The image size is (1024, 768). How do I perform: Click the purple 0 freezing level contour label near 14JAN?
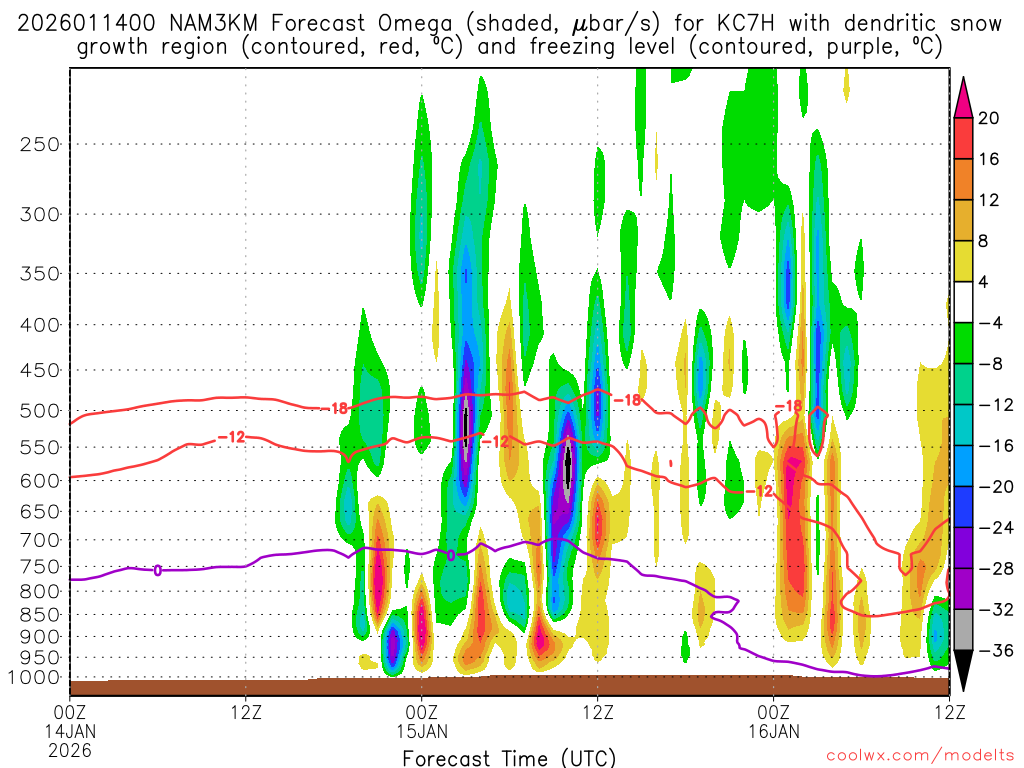tap(157, 570)
